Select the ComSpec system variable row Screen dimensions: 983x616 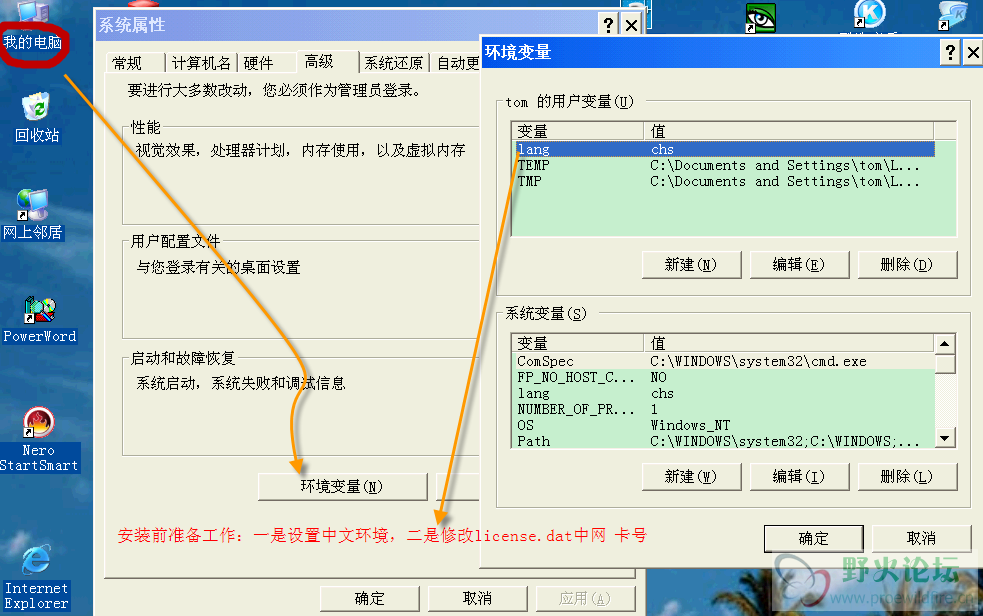tap(724, 362)
